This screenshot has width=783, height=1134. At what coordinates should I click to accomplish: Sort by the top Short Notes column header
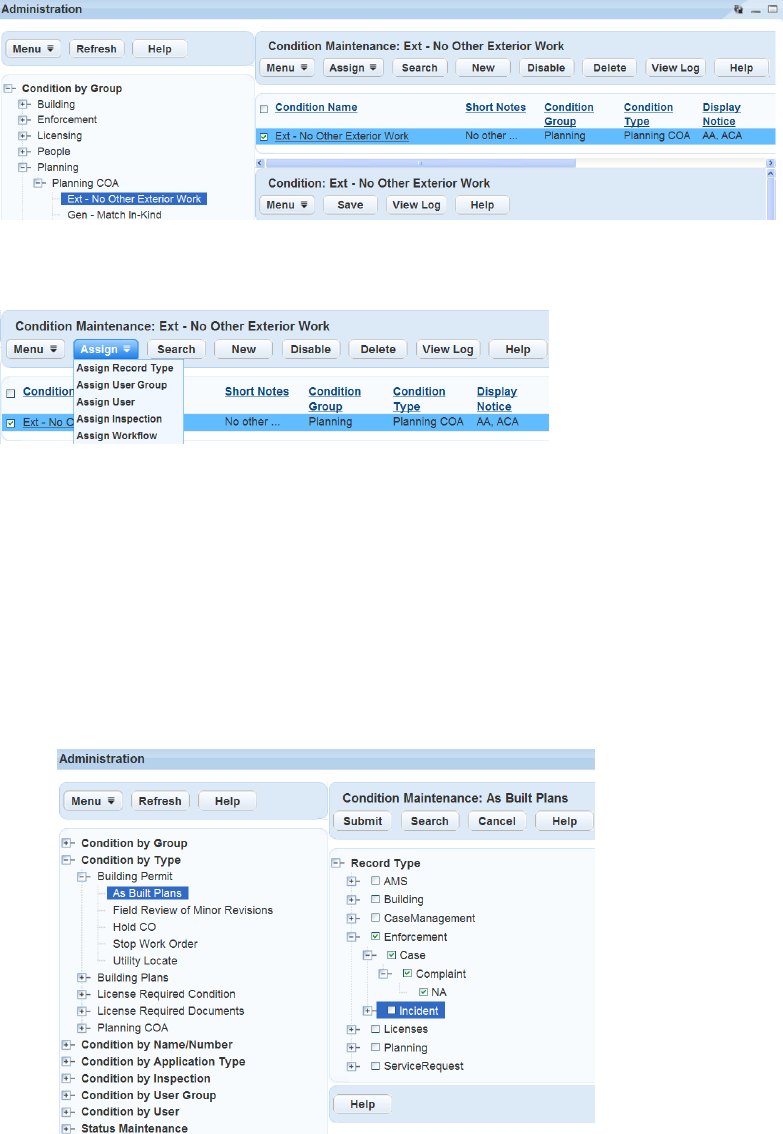(495, 107)
